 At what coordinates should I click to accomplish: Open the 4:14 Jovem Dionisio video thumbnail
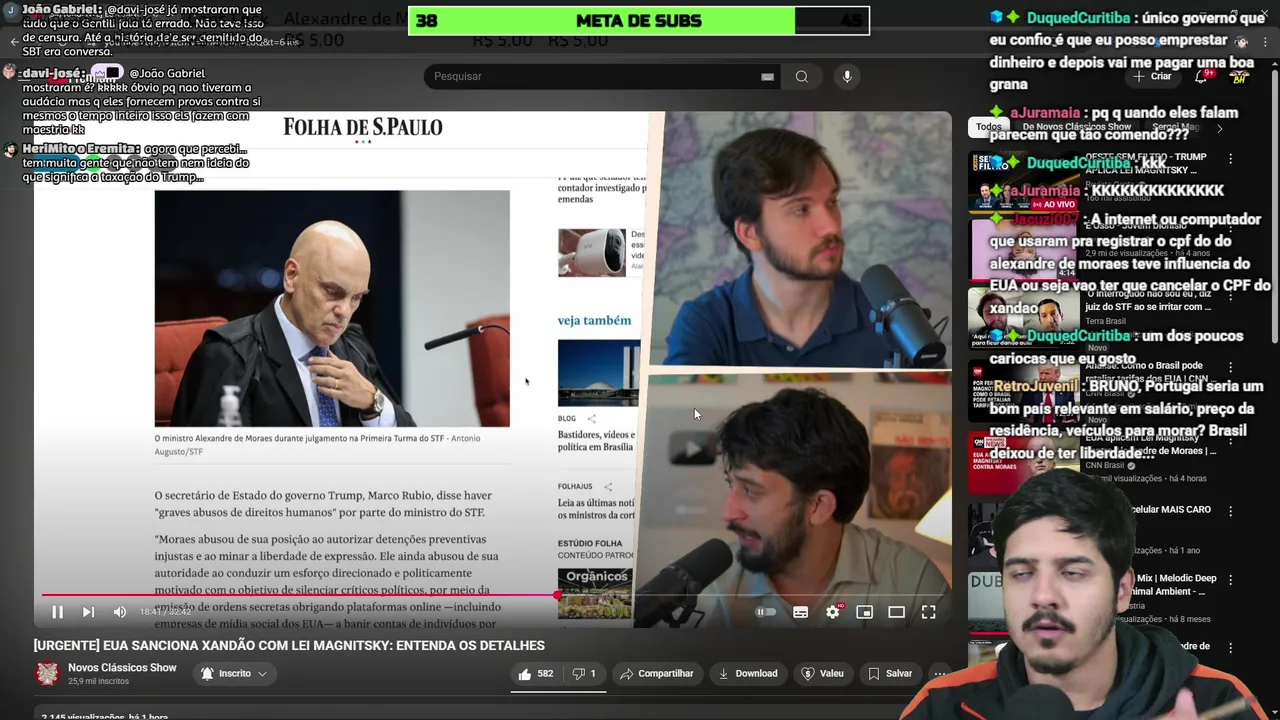[1022, 250]
